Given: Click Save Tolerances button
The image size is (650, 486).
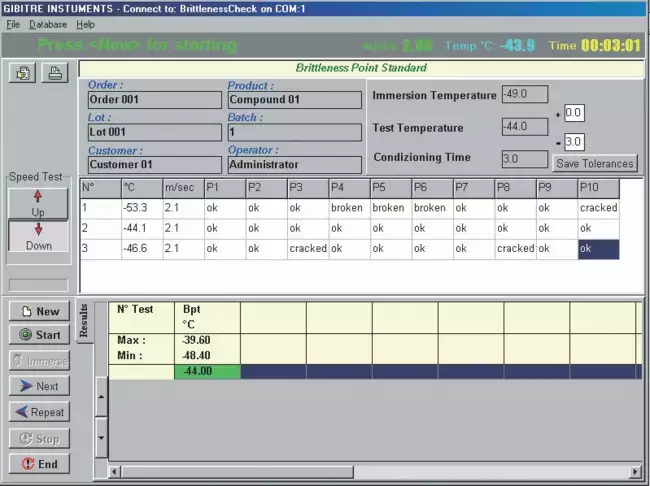Looking at the screenshot, I should click(595, 164).
